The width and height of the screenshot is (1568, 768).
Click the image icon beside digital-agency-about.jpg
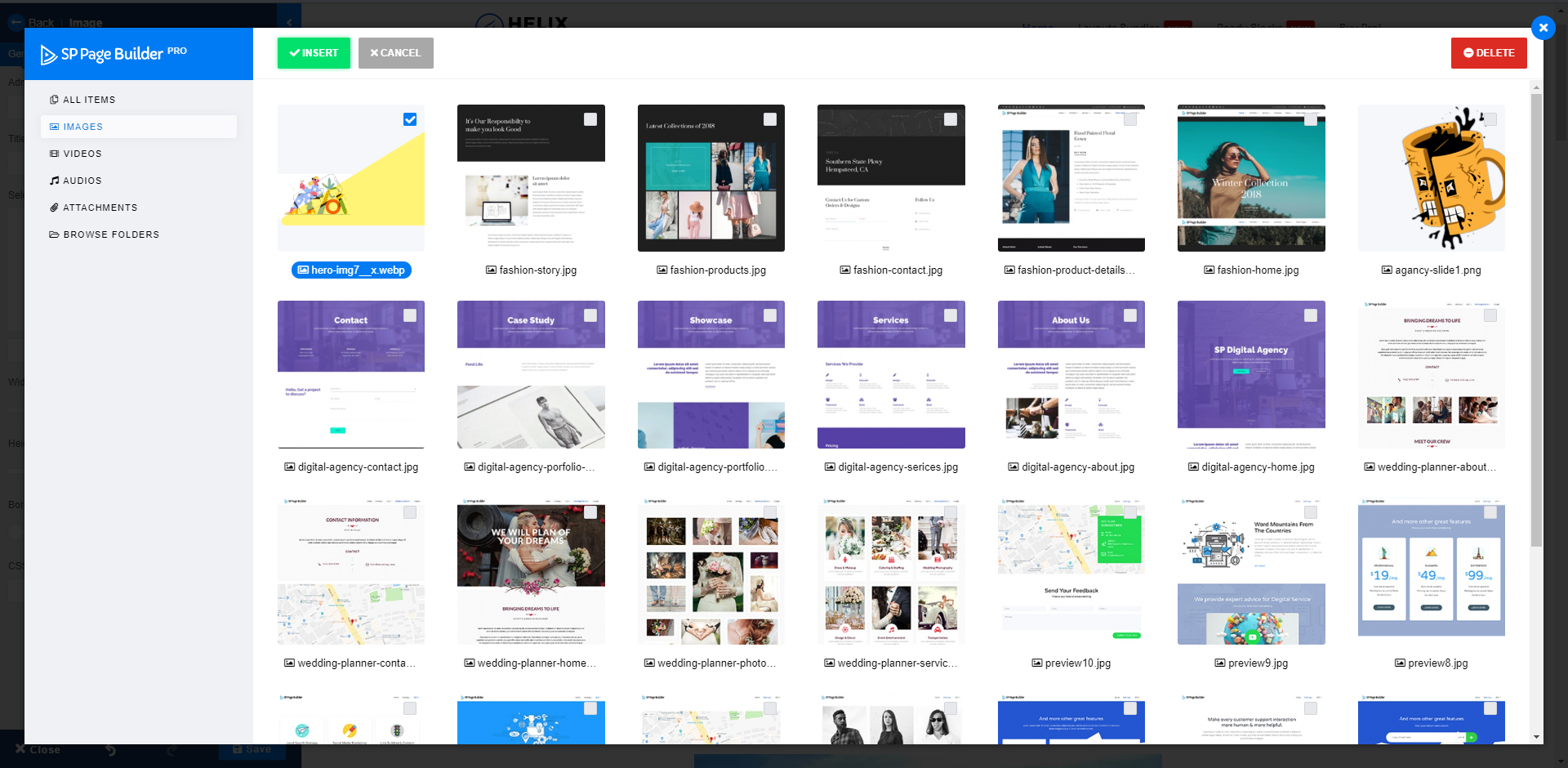click(x=1013, y=467)
